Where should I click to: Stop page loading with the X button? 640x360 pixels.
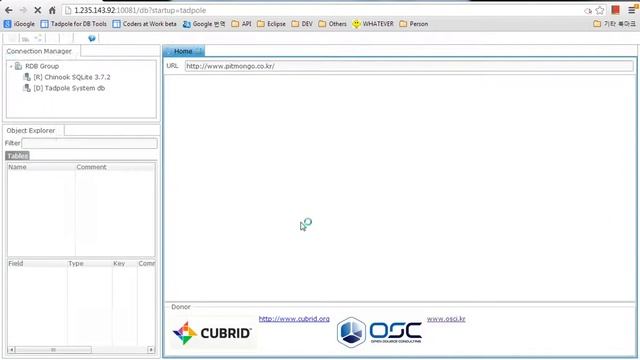pyautogui.click(x=38, y=10)
